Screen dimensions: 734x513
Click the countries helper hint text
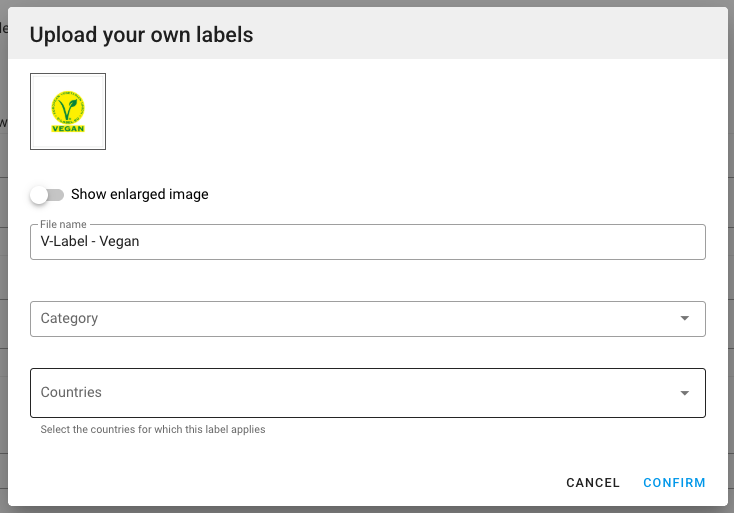(153, 429)
